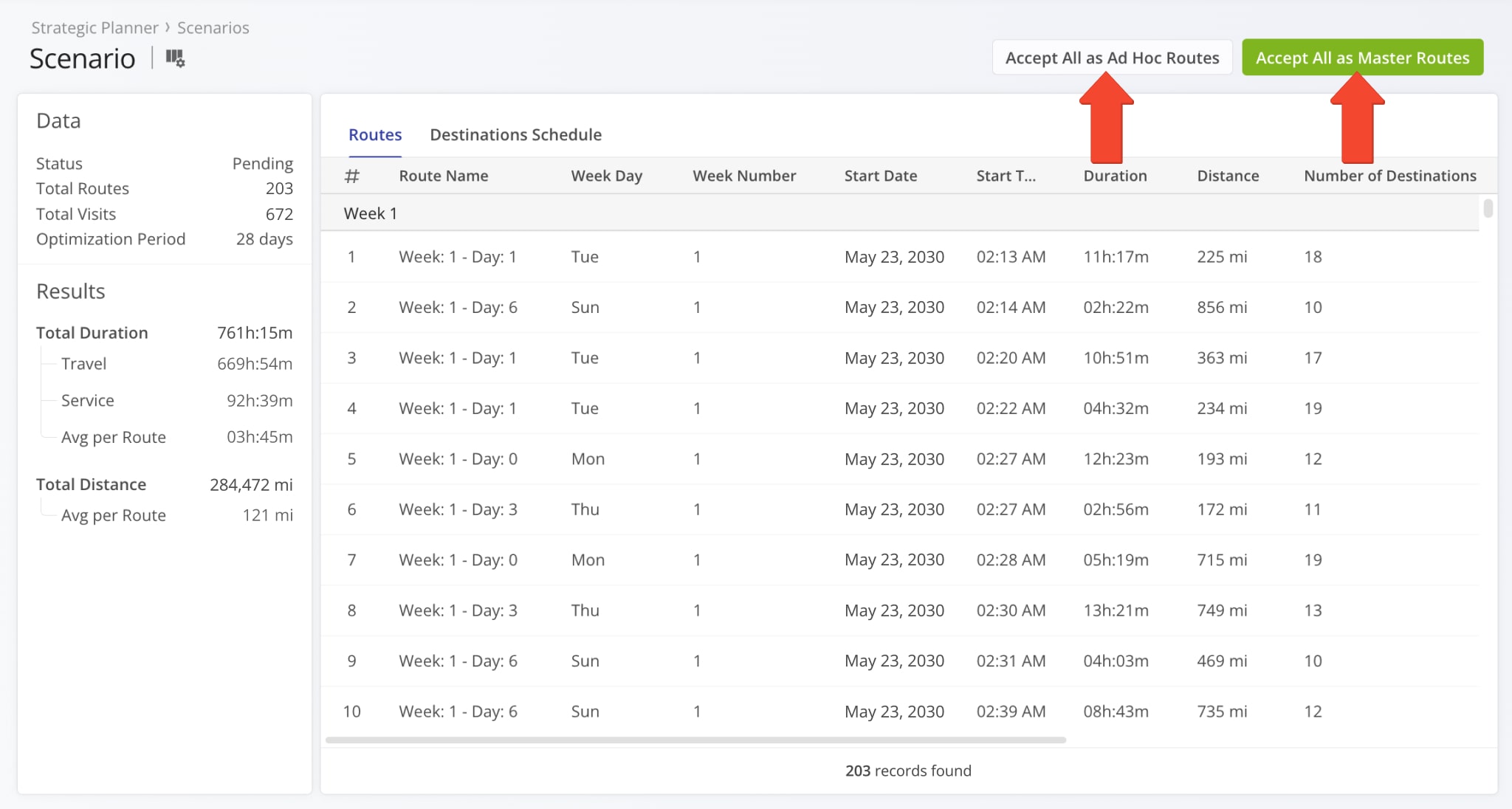The height and width of the screenshot is (809, 1512).
Task: Click Travel value 669h:54m
Action: pos(255,364)
